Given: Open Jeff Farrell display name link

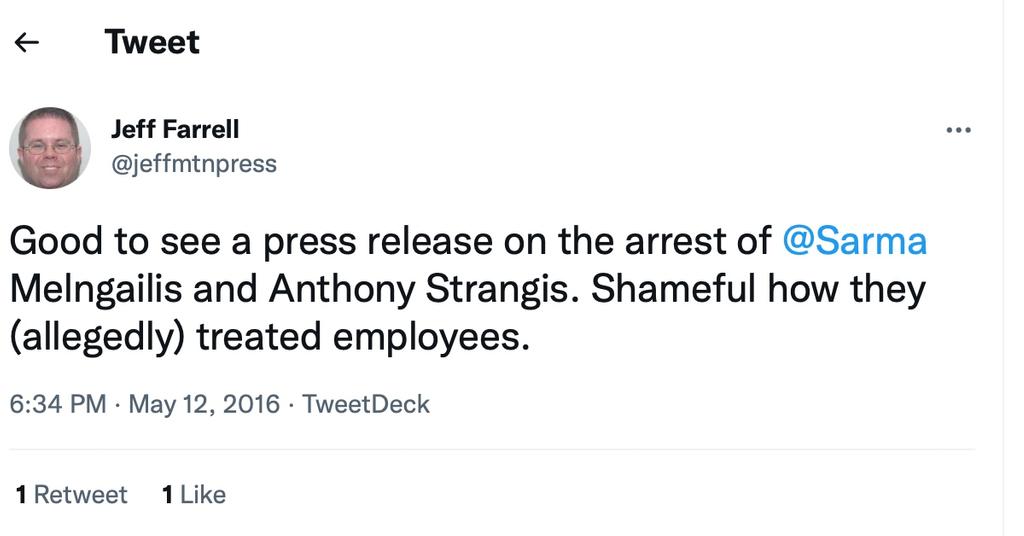Looking at the screenshot, I should click(175, 129).
